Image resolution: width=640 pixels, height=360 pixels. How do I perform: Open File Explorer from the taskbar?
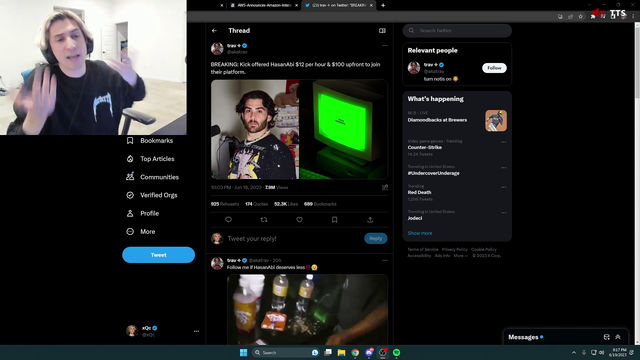[341, 352]
